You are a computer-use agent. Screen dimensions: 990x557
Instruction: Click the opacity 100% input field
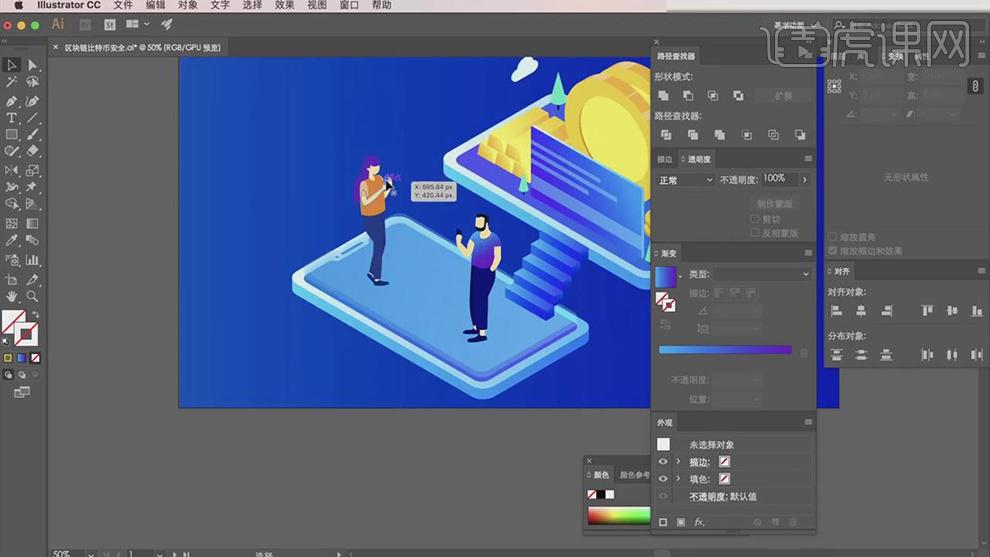[x=779, y=179]
